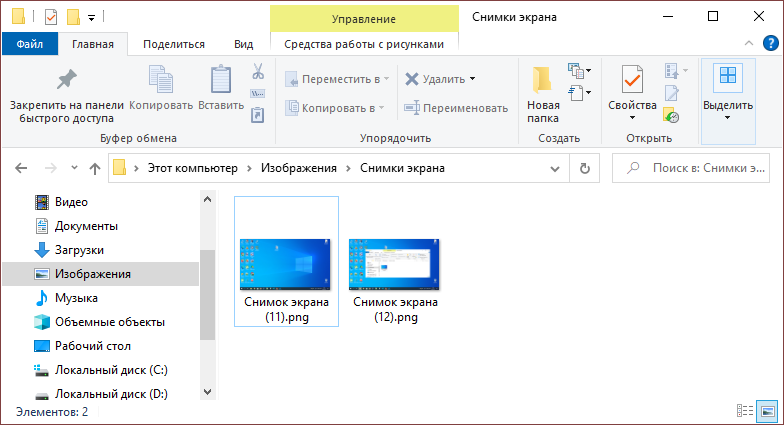Viewport: 784px width, 425px height.
Task: Switch to large thumbnails view icon
Action: click(x=768, y=411)
